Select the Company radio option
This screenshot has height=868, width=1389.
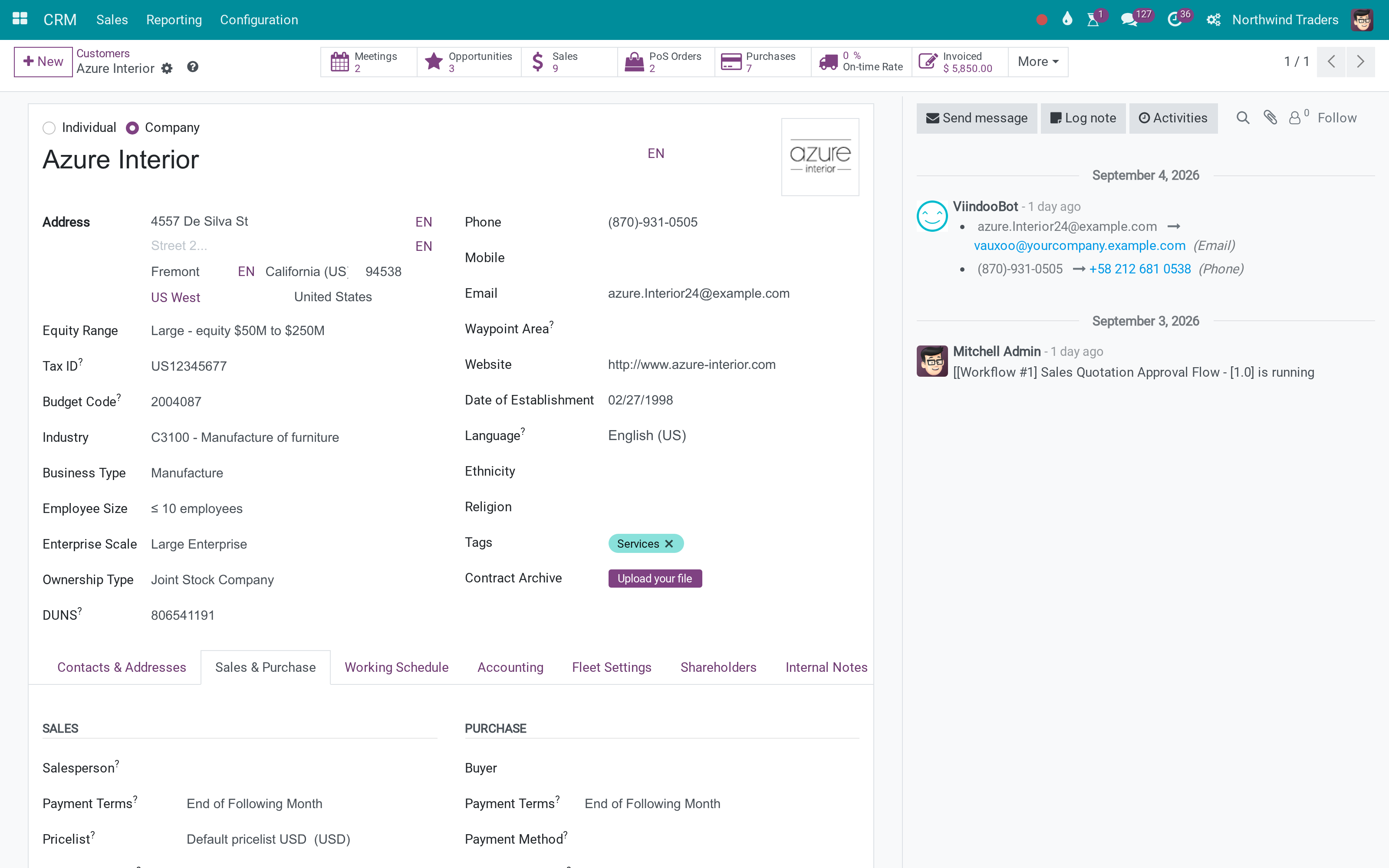point(132,128)
